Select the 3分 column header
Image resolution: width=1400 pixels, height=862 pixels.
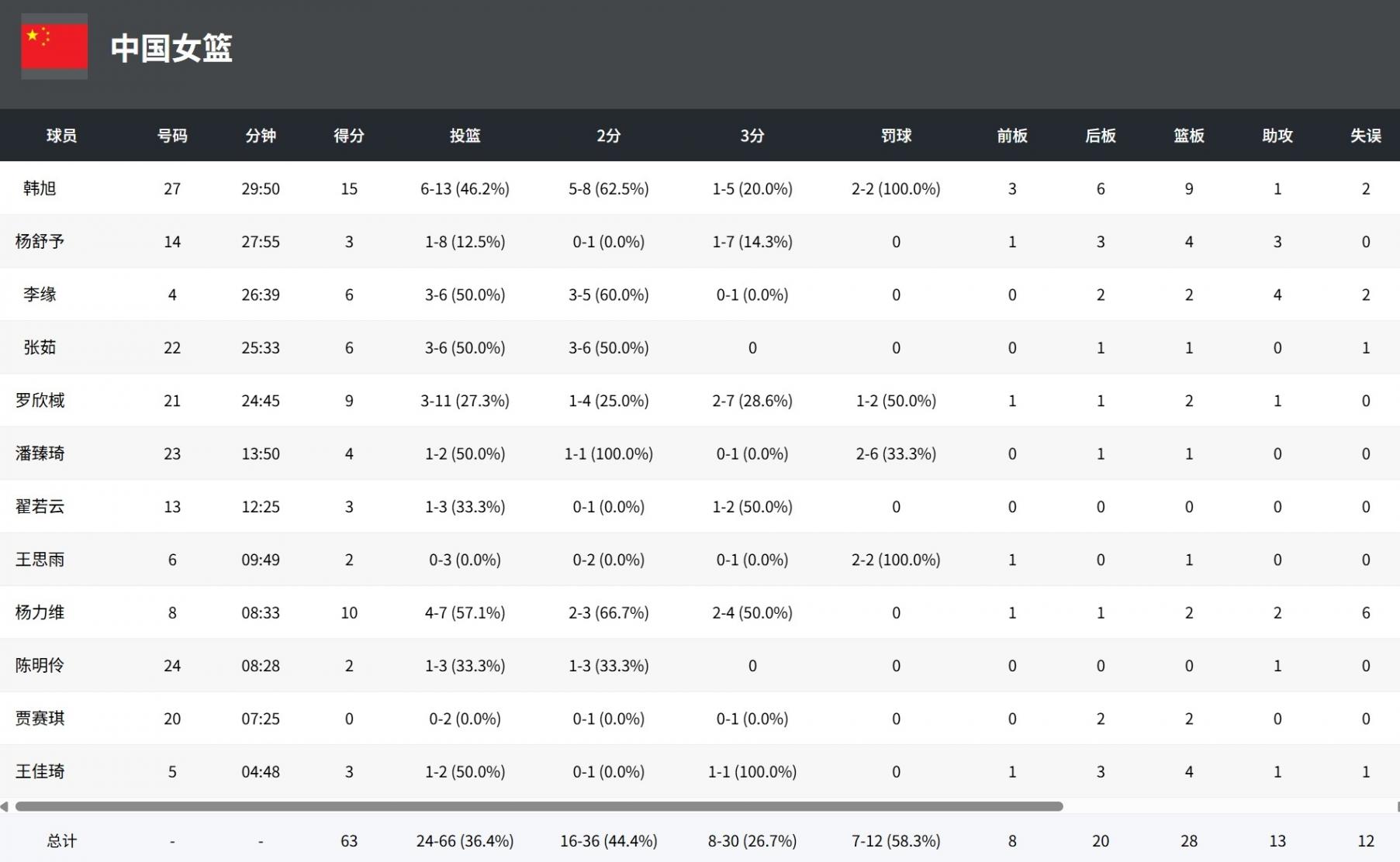[752, 136]
